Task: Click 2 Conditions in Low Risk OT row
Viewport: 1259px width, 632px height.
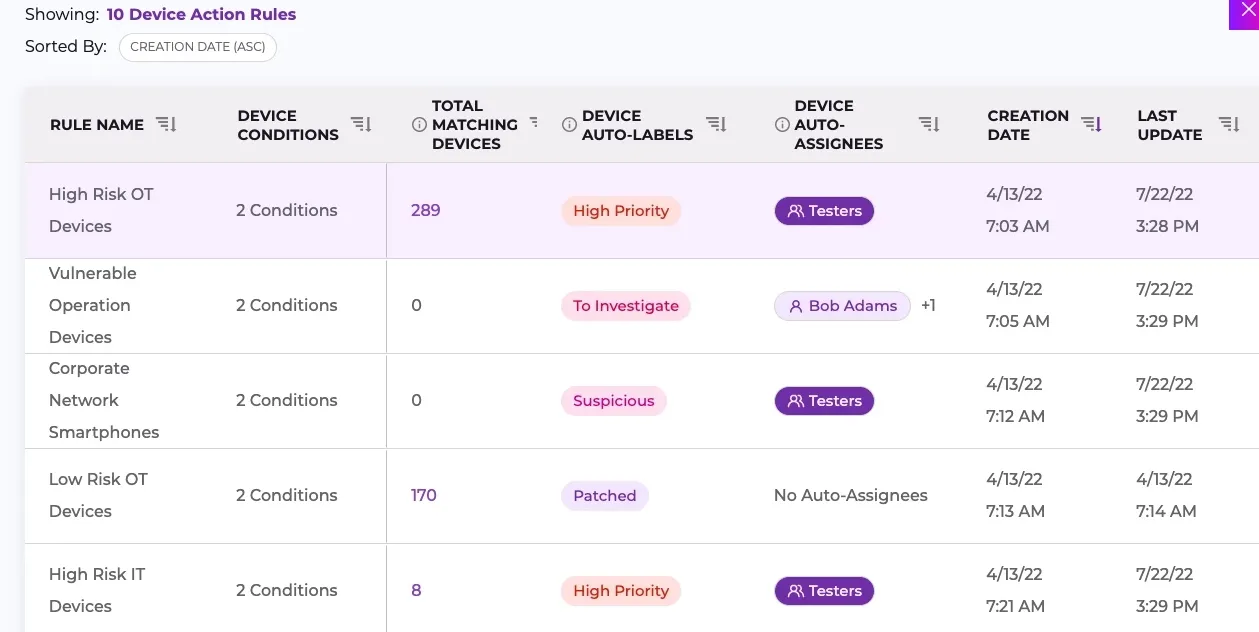Action: click(287, 495)
